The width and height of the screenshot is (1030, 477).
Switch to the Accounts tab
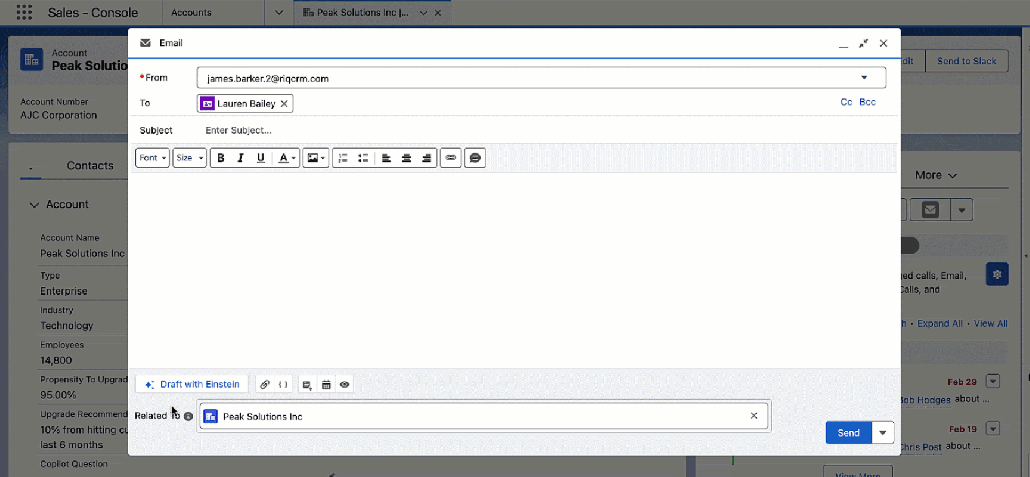tap(191, 13)
